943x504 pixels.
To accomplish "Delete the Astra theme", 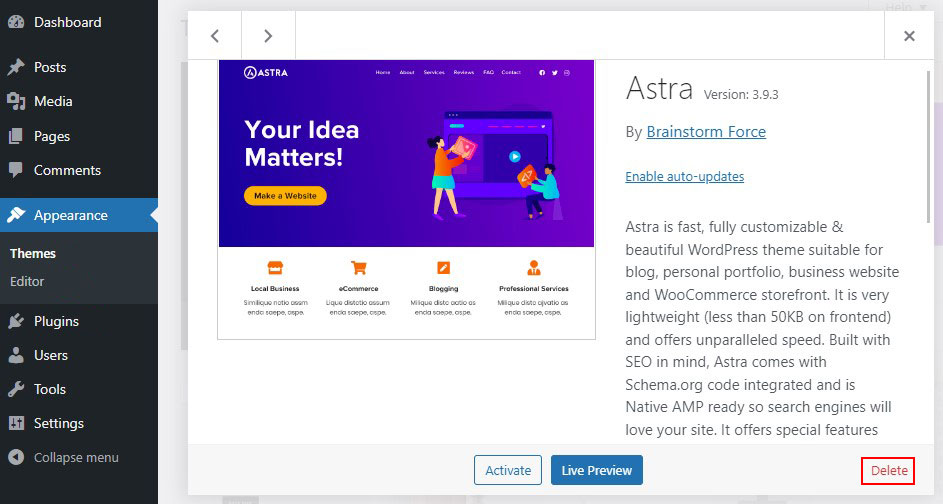I will tap(888, 470).
